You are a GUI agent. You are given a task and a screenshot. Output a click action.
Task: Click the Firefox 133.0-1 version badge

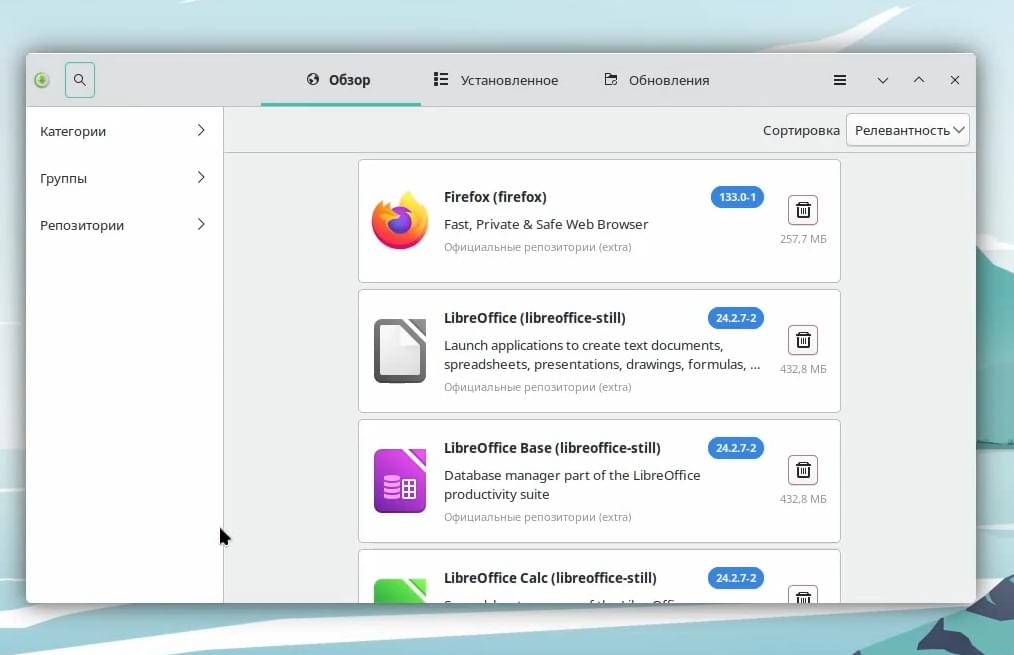(x=737, y=197)
